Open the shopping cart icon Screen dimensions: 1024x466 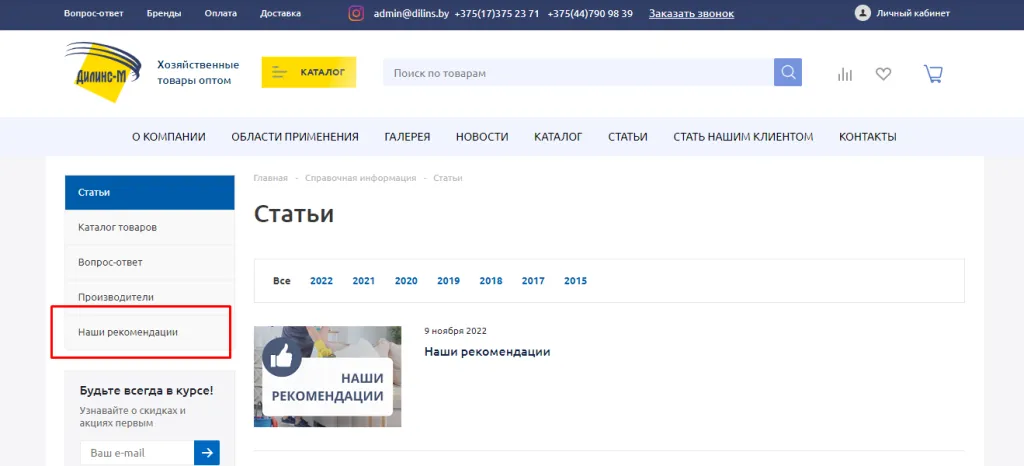click(933, 74)
